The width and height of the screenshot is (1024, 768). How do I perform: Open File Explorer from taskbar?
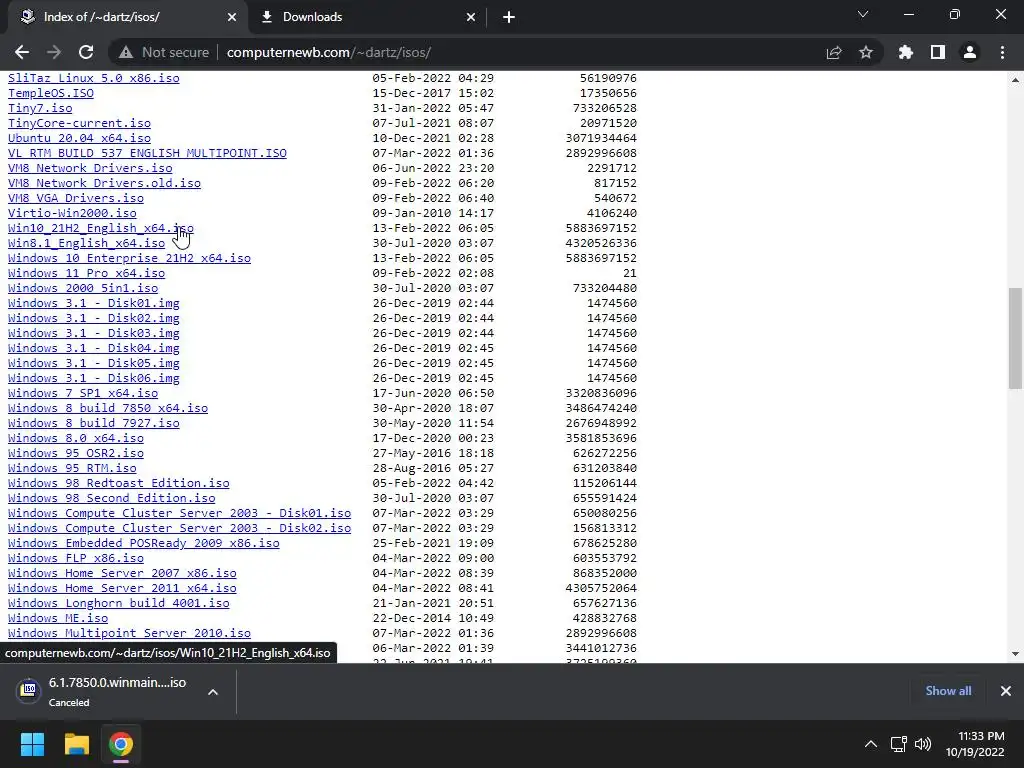76,744
